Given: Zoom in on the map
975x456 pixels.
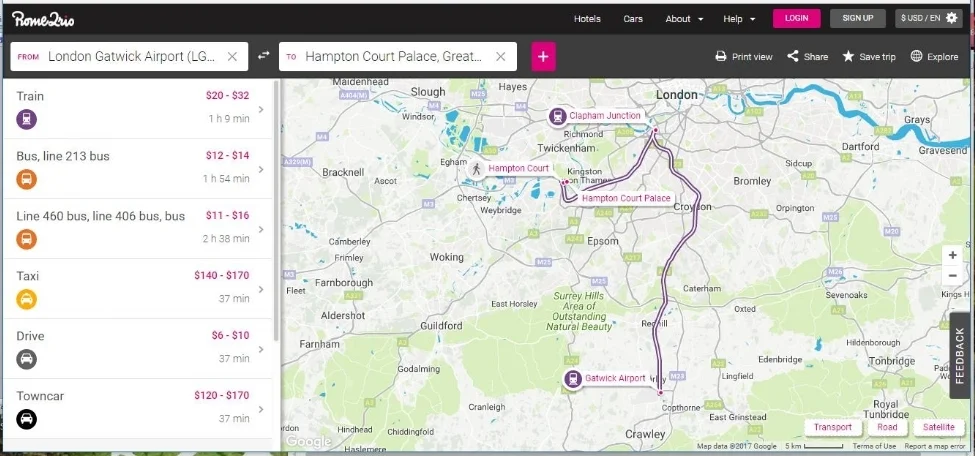Looking at the screenshot, I should (x=952, y=255).
